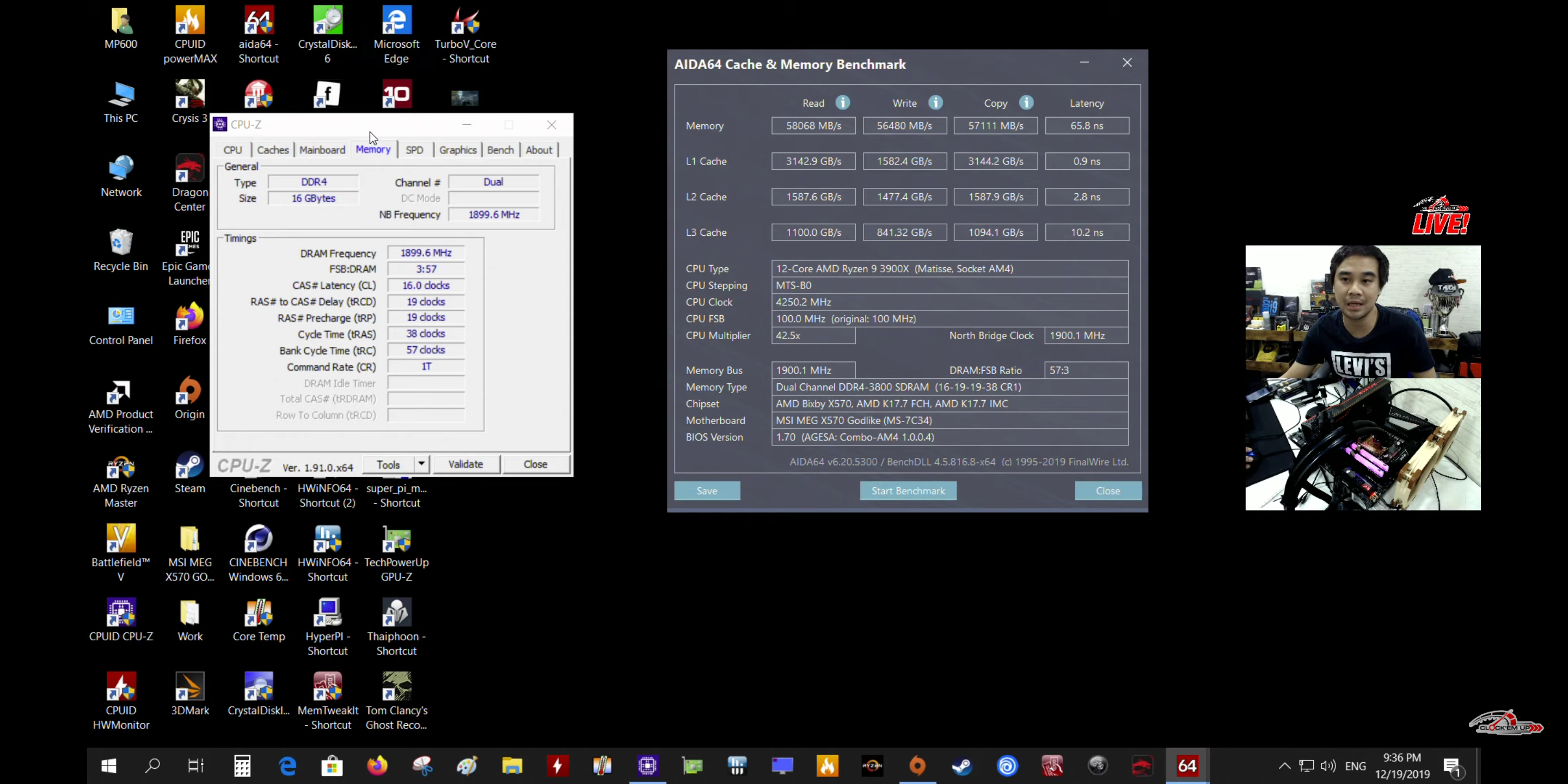1568x784 pixels.
Task: Switch to the Mainboard tab in CPU-Z
Action: coord(322,150)
